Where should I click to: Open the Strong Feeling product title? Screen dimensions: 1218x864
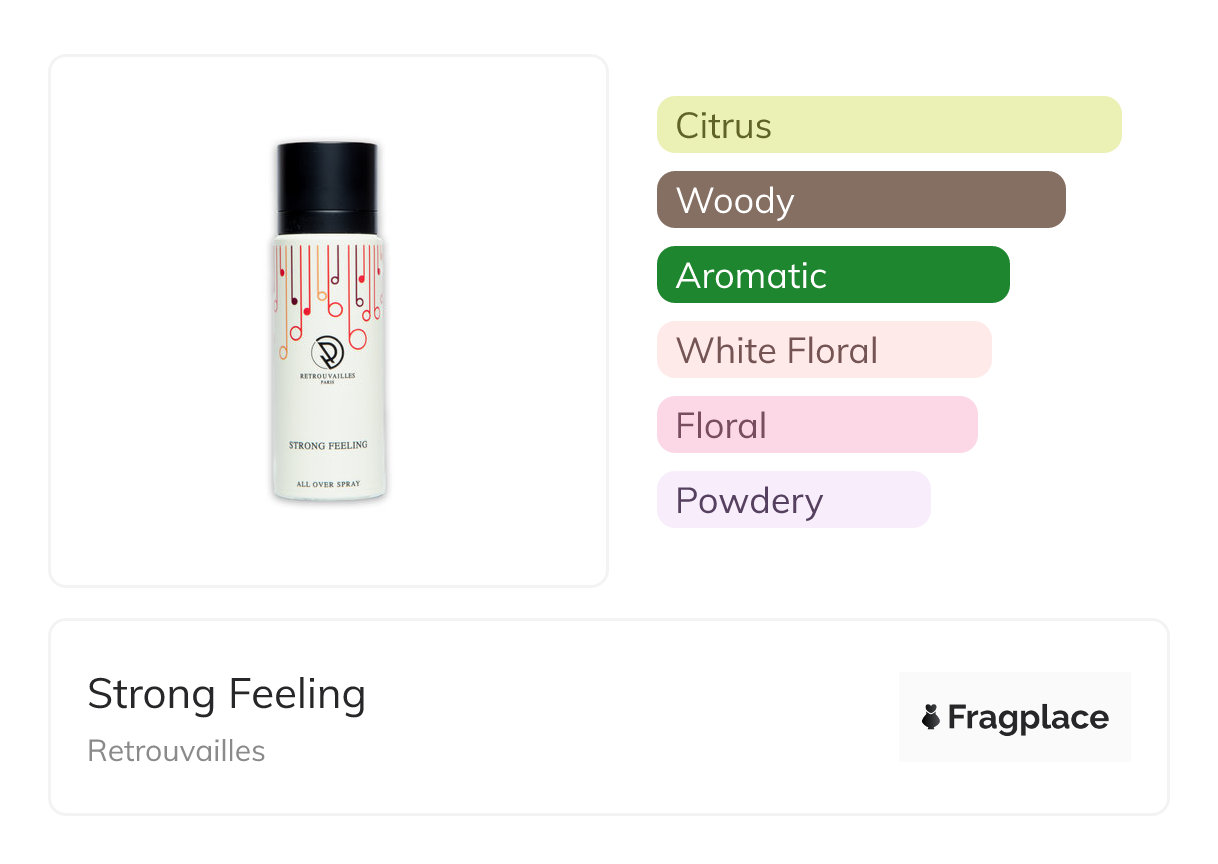coord(226,694)
